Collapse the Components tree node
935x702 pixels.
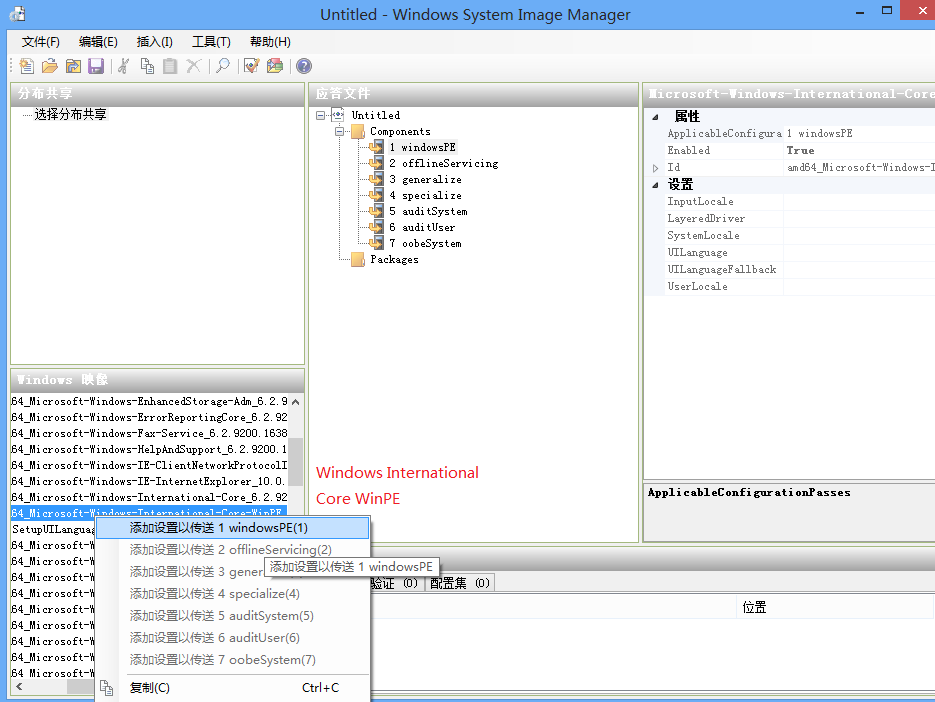pyautogui.click(x=339, y=131)
